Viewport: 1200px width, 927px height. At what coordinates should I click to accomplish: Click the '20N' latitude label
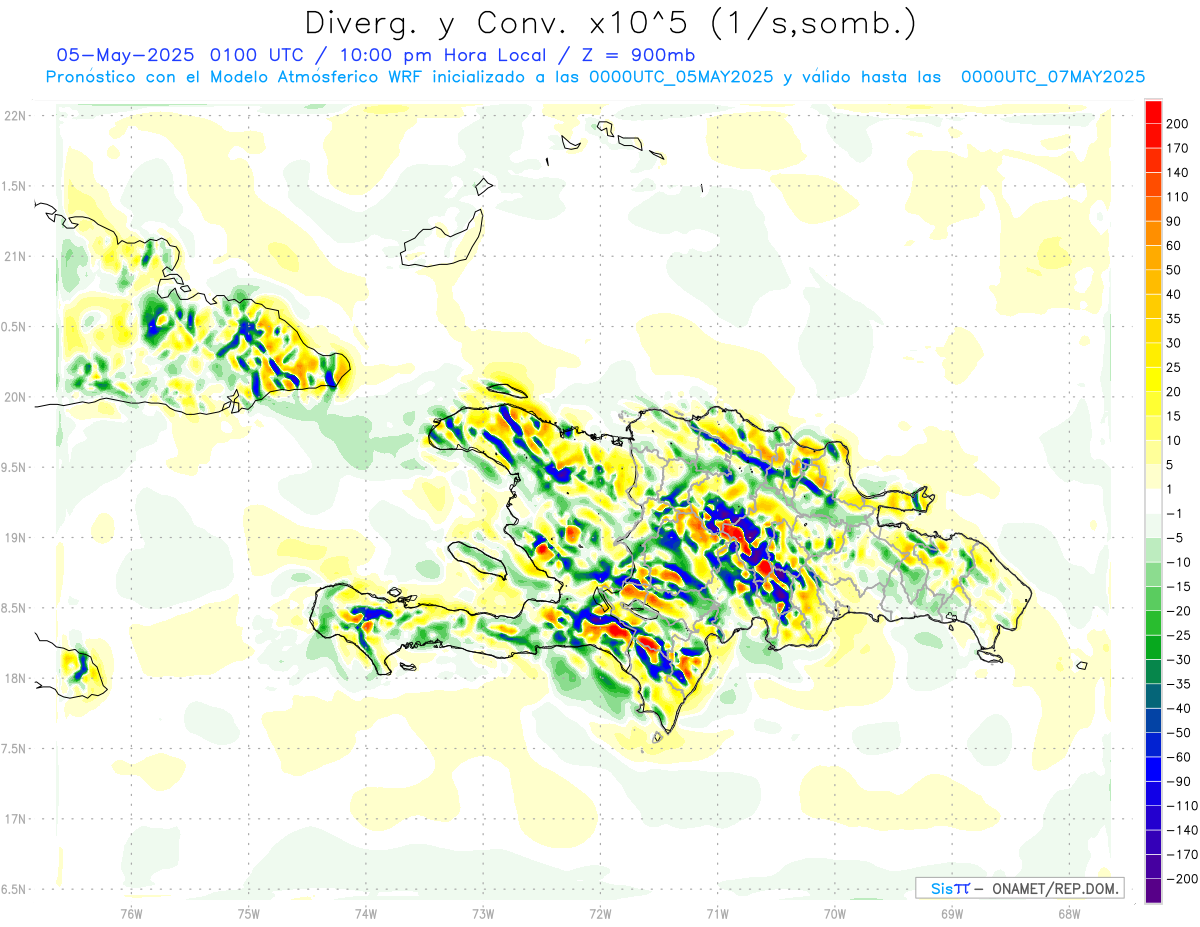click(x=15, y=397)
